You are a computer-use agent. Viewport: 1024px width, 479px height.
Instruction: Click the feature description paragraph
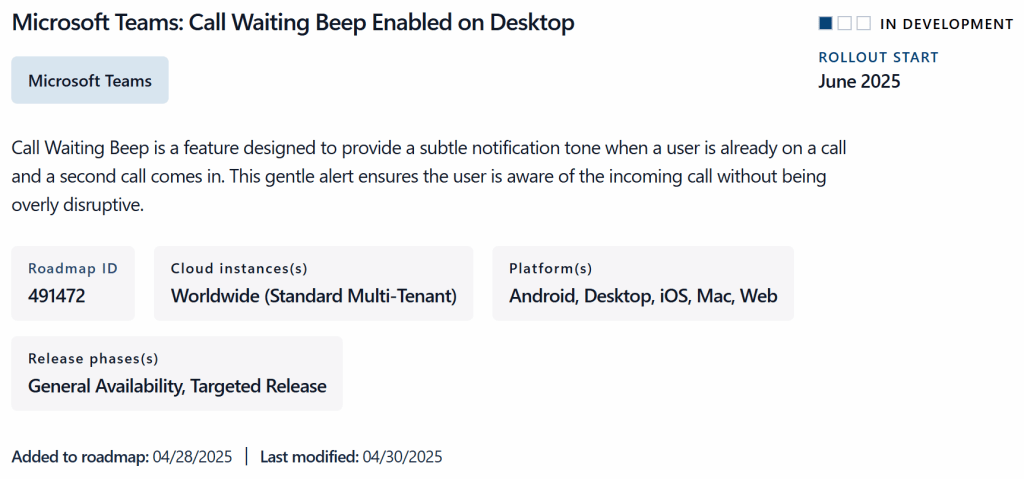(430, 177)
